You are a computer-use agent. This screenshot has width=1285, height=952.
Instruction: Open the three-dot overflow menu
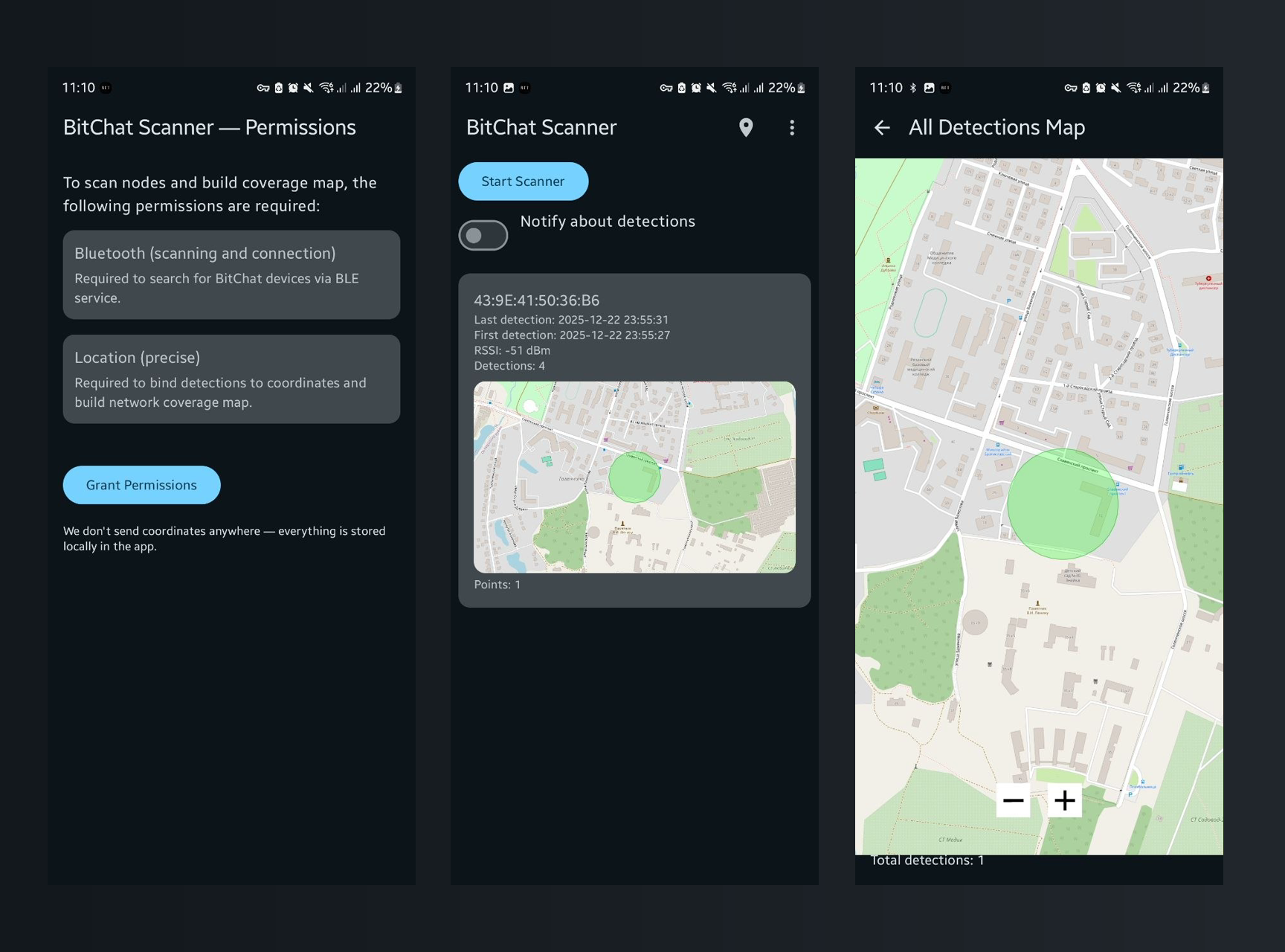point(792,128)
